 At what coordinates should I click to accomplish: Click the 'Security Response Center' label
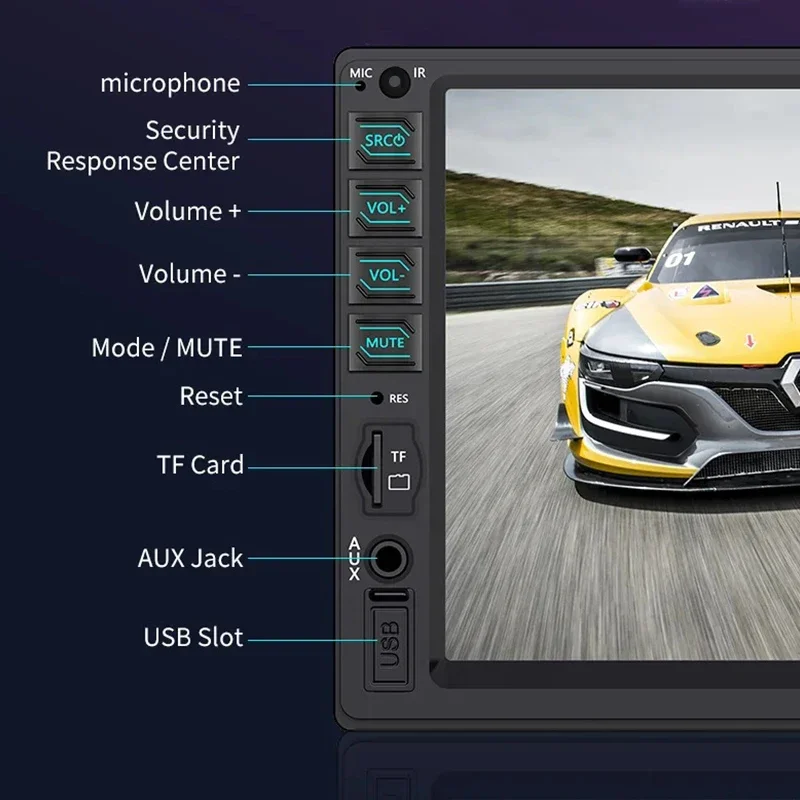tap(145, 146)
